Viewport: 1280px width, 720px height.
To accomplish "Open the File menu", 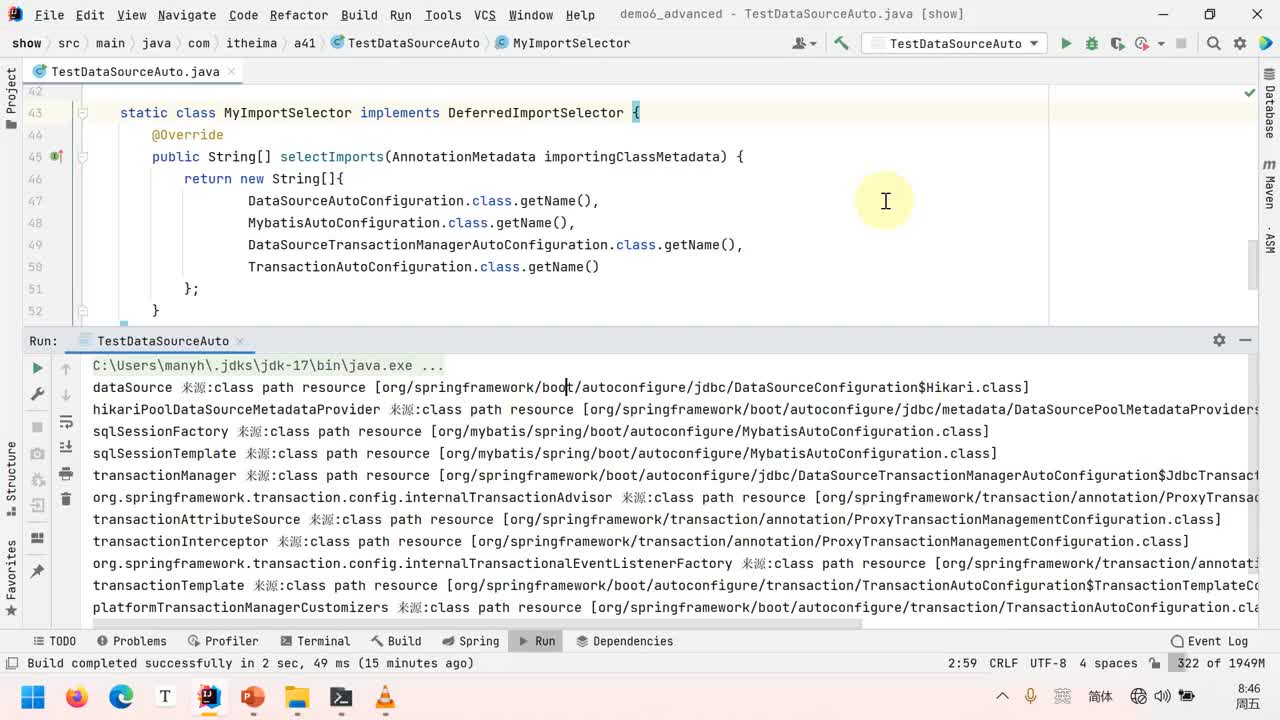I will [x=48, y=15].
